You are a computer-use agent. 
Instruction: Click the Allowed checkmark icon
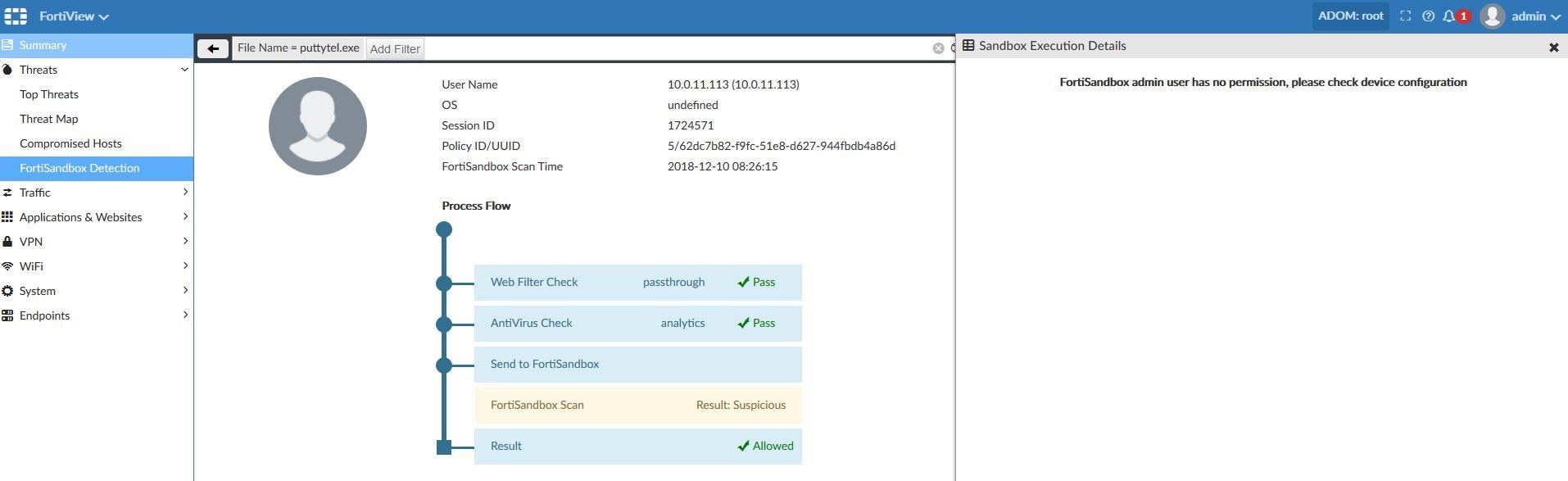point(743,446)
